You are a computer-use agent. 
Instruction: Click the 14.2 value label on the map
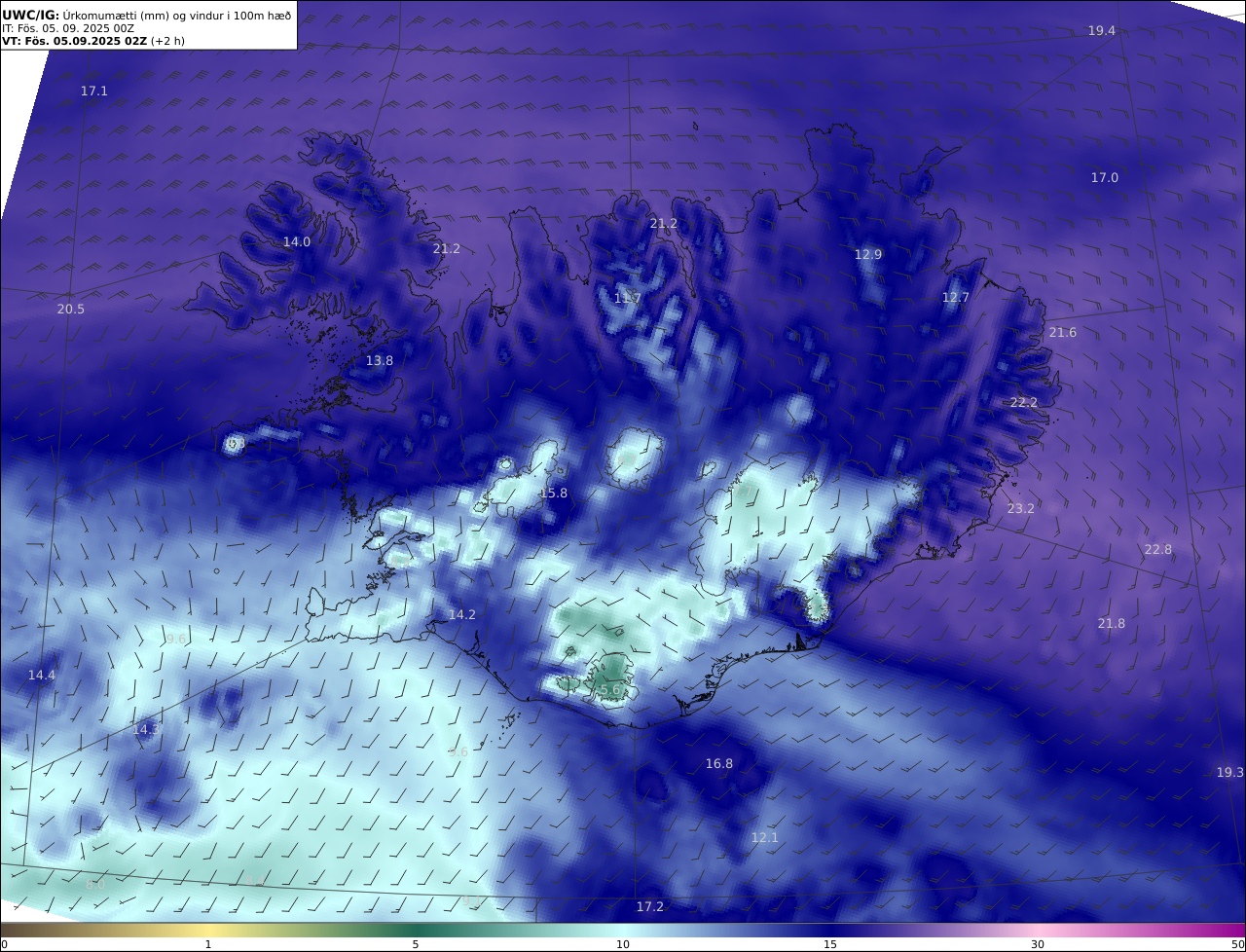462,615
